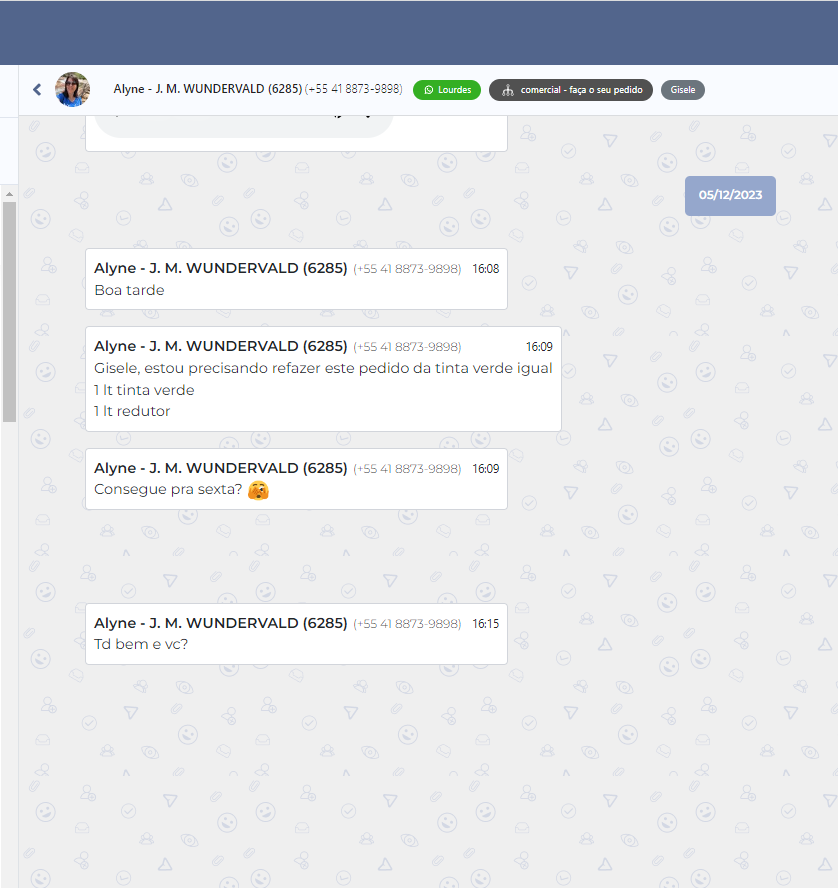The width and height of the screenshot is (838, 888).
Task: Open Alyne's profile photo avatar
Action: [72, 90]
